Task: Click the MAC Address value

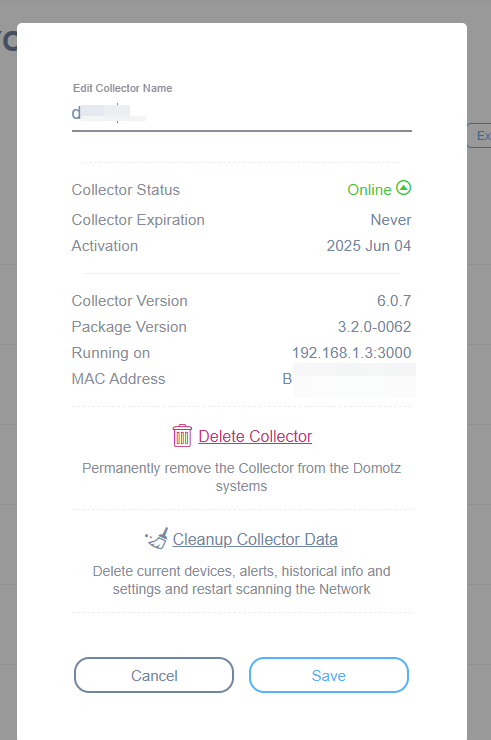Action: click(x=348, y=379)
